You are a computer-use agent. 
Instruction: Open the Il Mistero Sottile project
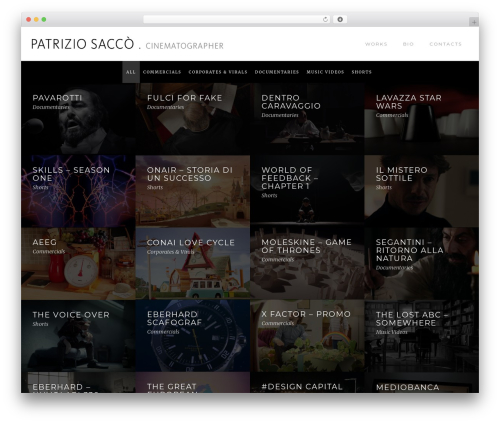[x=421, y=191]
